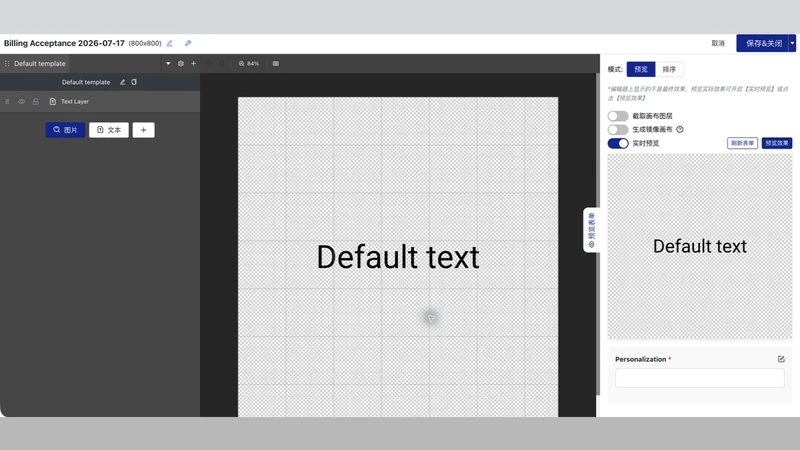Click the 文本 text button
The image size is (800, 450).
point(109,130)
